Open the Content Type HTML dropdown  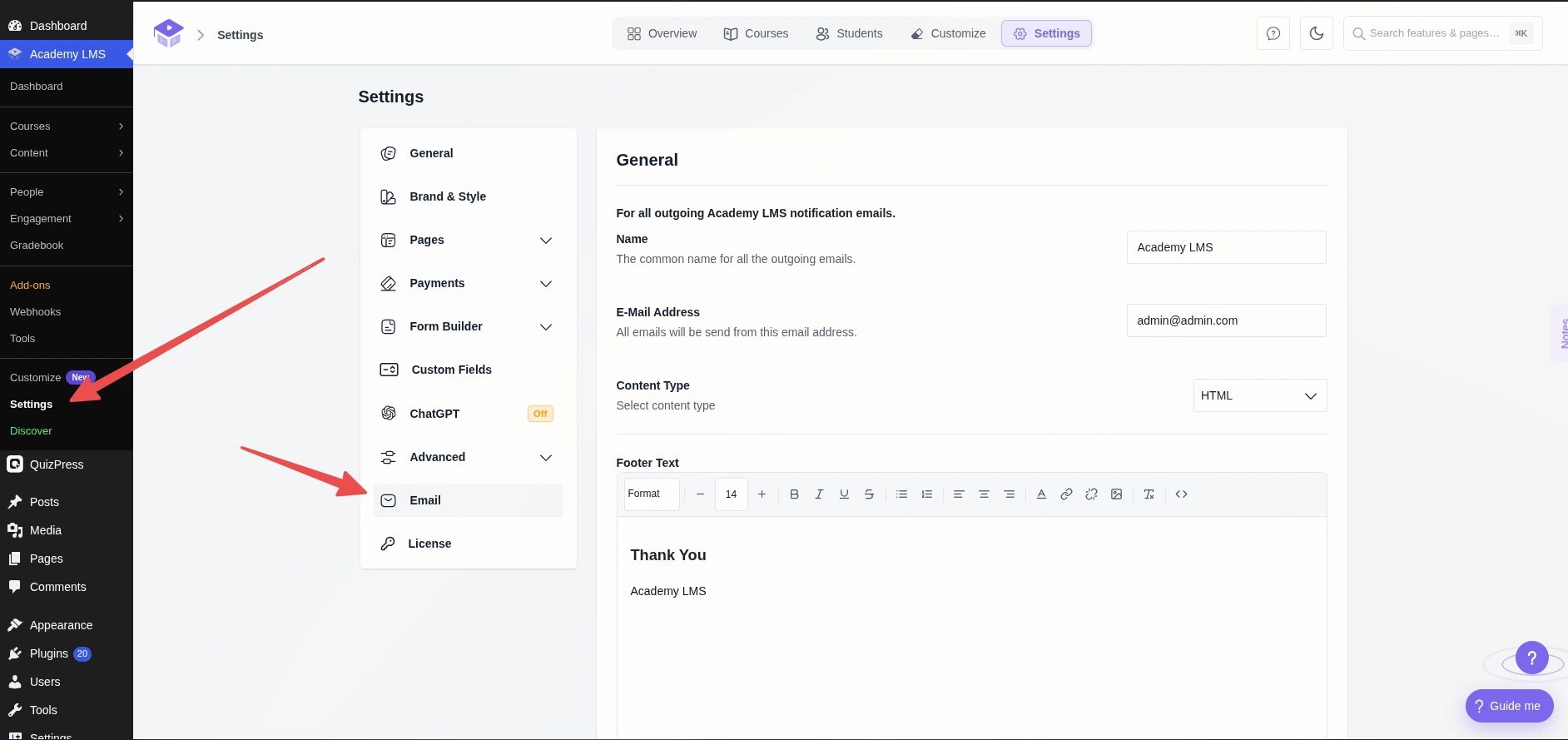click(x=1260, y=395)
